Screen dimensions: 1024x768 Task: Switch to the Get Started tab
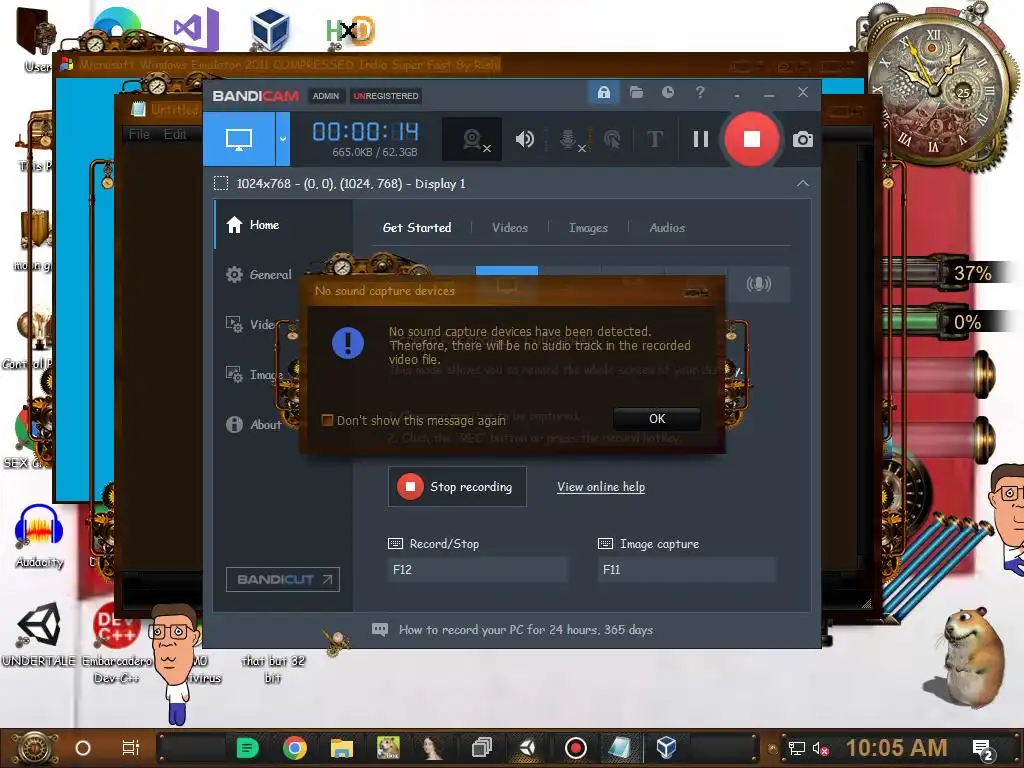[x=417, y=227]
